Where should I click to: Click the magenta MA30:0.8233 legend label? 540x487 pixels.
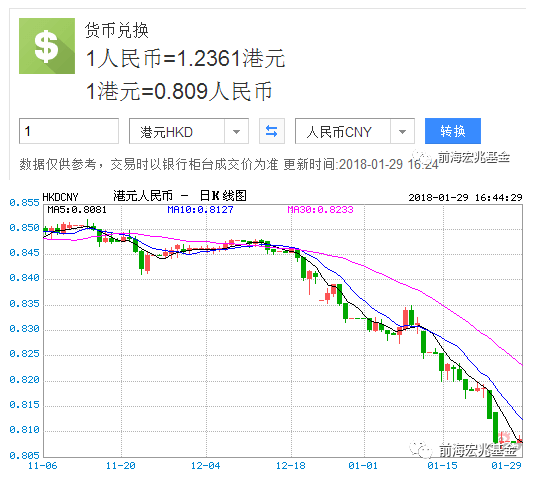point(320,210)
